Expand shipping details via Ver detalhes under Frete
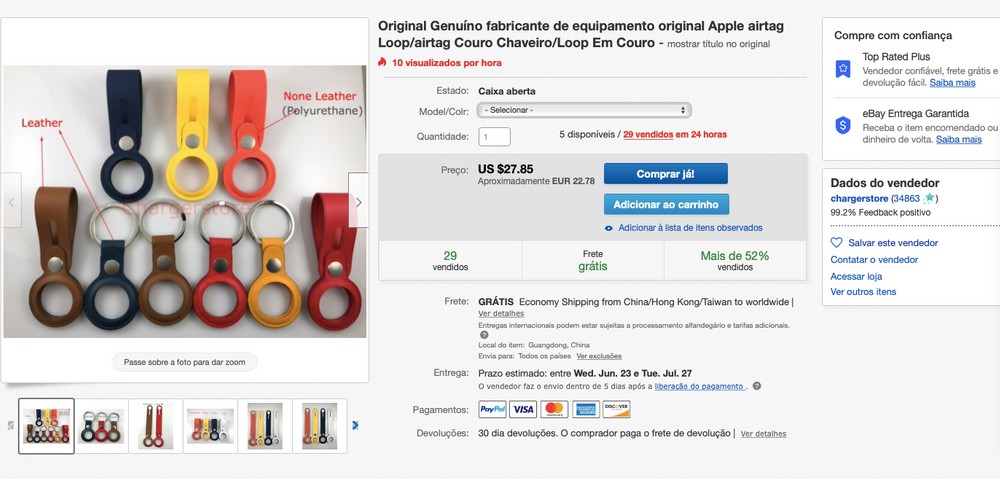This screenshot has height=479, width=1000. point(501,313)
